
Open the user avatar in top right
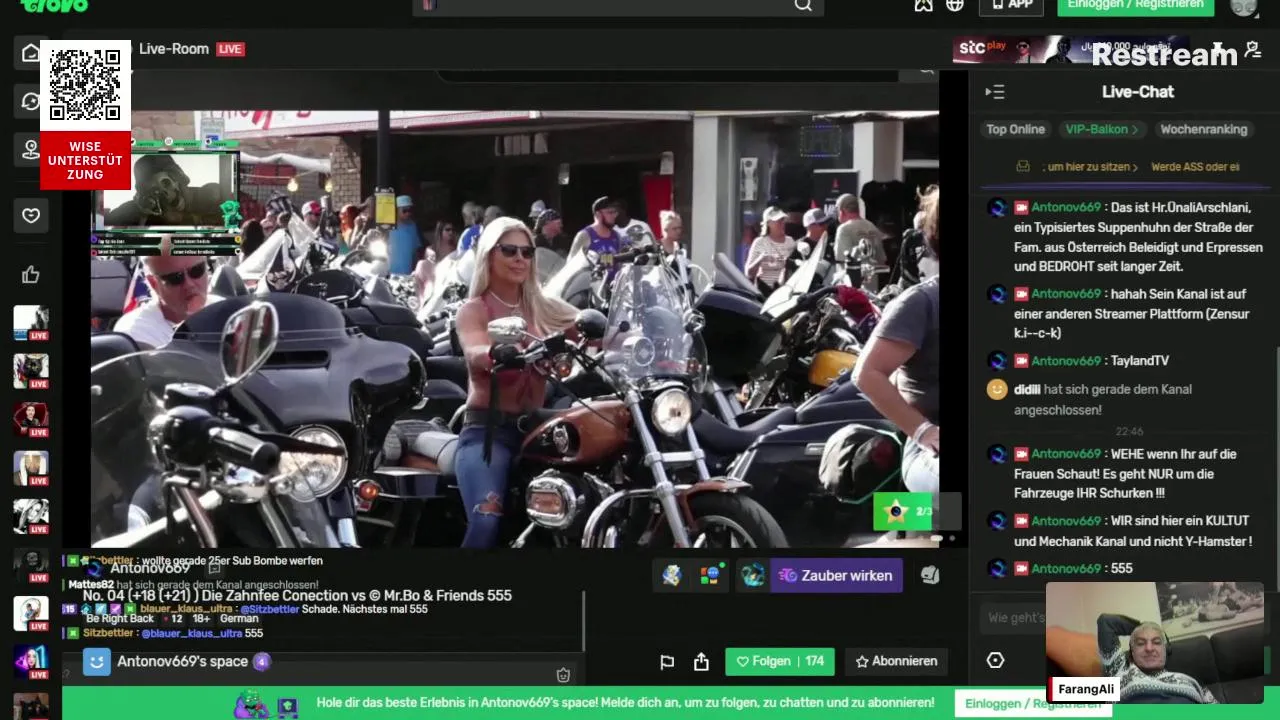click(1243, 6)
